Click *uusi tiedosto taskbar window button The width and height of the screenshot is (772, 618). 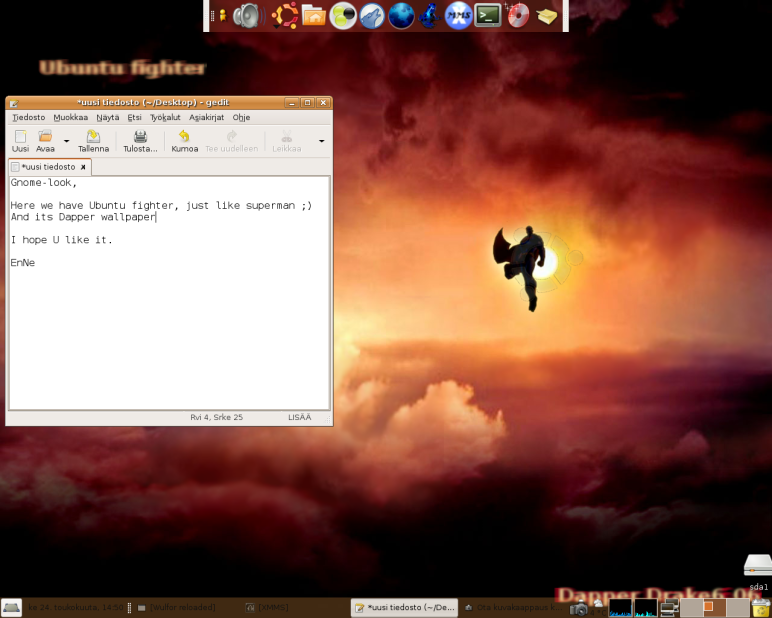click(404, 608)
